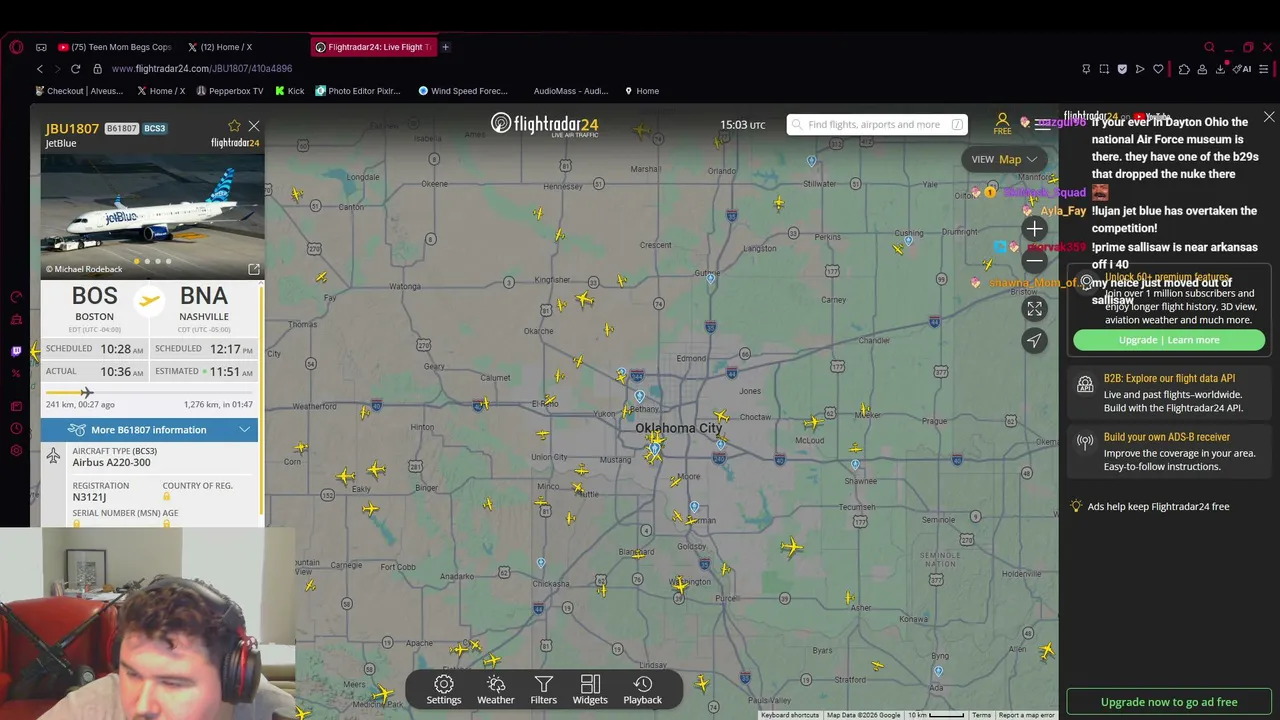Click the heart bookmark icon
The image size is (1280, 720).
(x=1158, y=69)
